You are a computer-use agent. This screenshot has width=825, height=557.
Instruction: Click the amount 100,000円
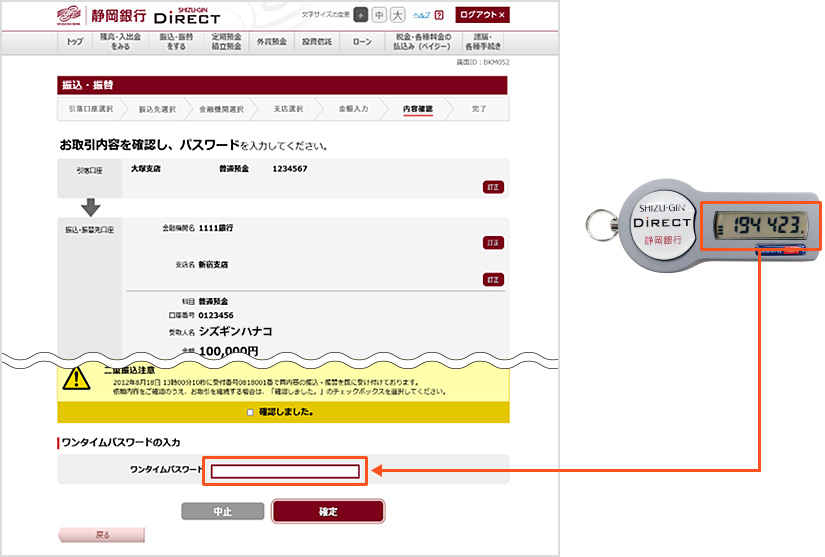[229, 351]
